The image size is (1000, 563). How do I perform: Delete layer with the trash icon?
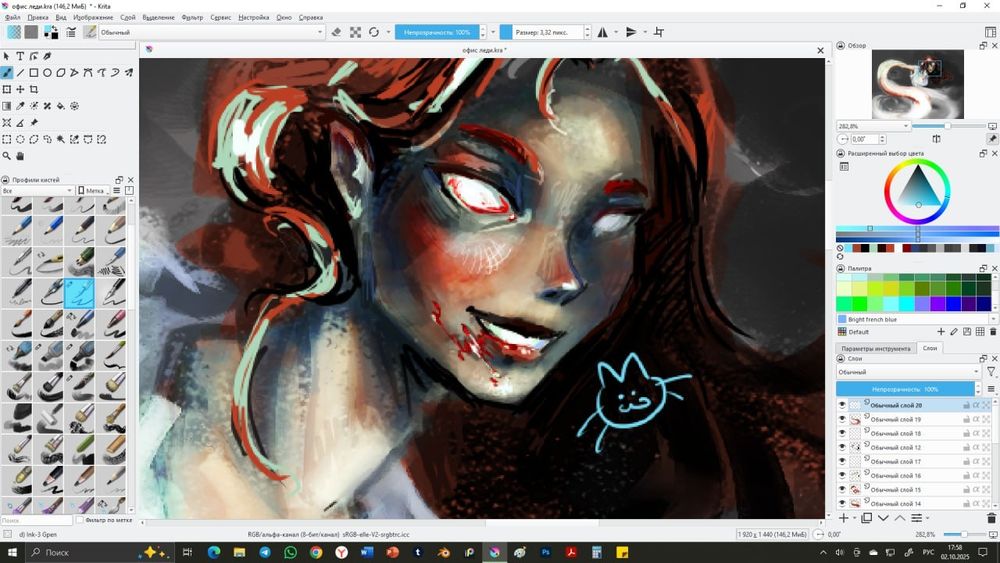[x=991, y=518]
